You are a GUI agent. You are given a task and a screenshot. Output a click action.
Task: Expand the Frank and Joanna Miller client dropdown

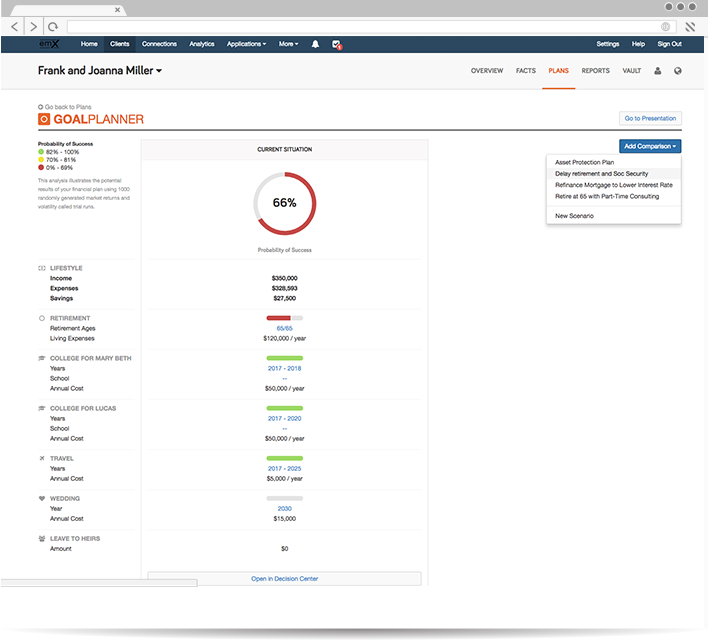point(100,70)
